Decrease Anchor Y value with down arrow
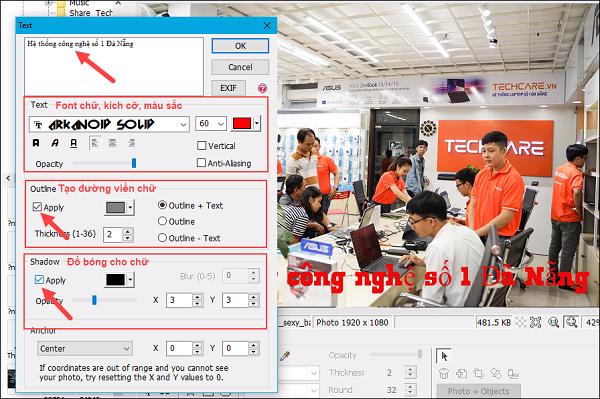The height and width of the screenshot is (399, 600). click(x=253, y=352)
